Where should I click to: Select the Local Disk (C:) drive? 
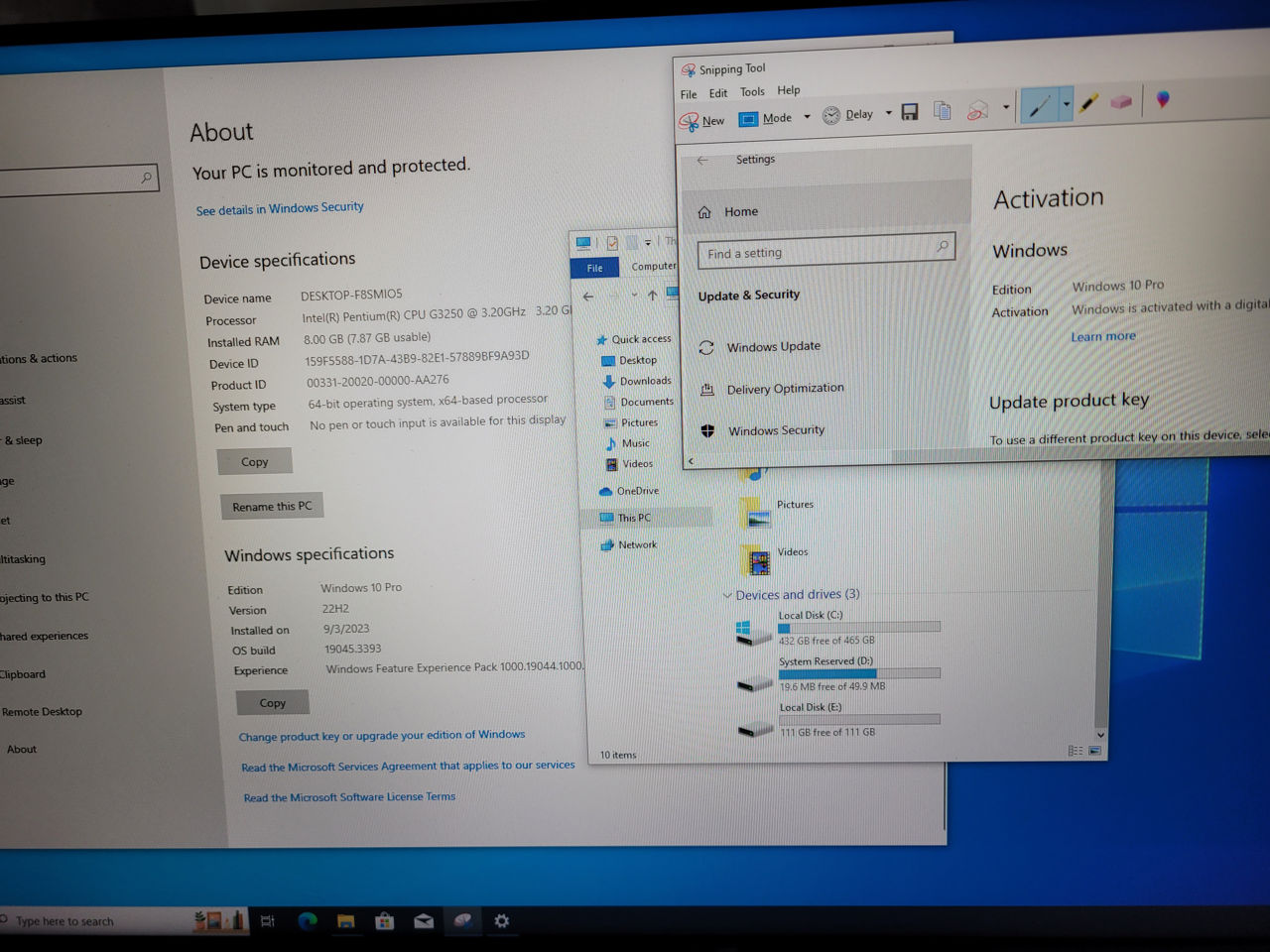[838, 629]
